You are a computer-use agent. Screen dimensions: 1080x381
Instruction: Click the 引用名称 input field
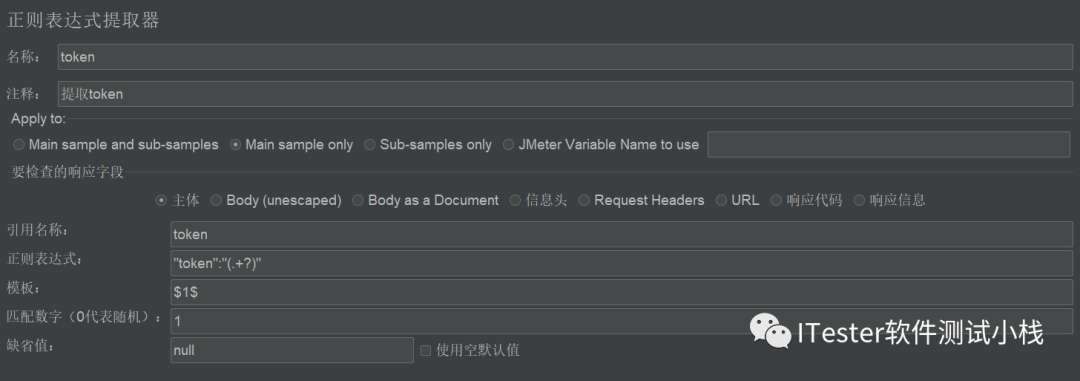click(621, 234)
